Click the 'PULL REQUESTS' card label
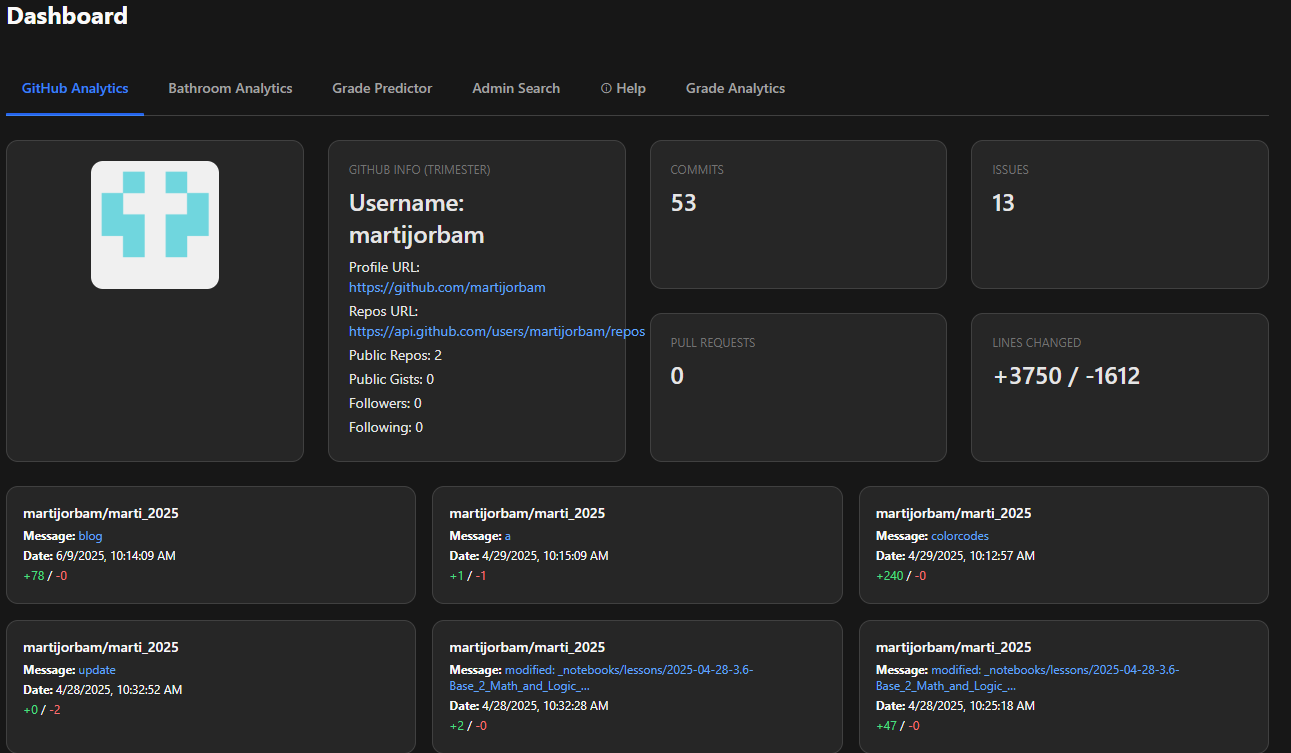1291x753 pixels. click(713, 343)
